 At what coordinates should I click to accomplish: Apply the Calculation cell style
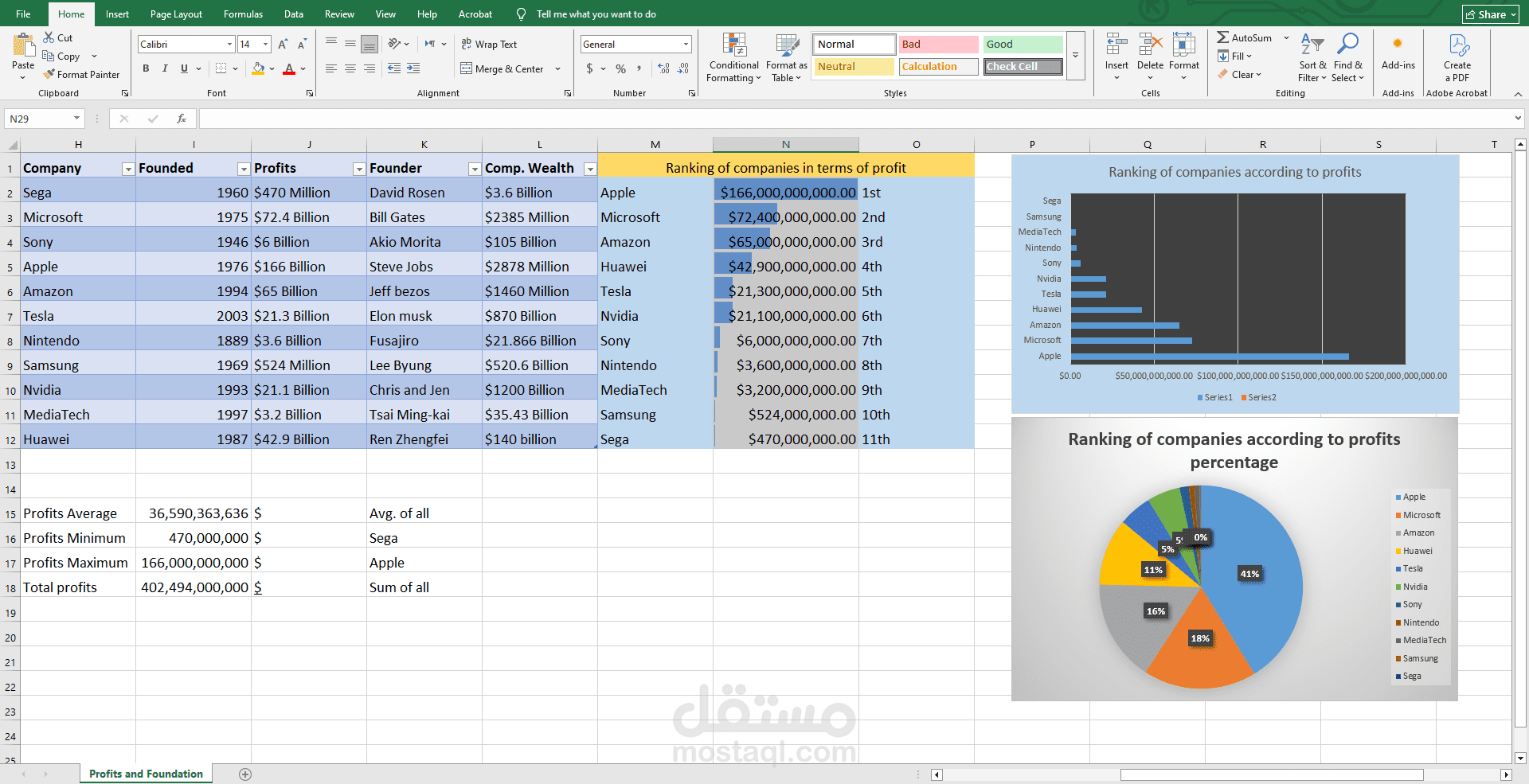click(x=938, y=67)
